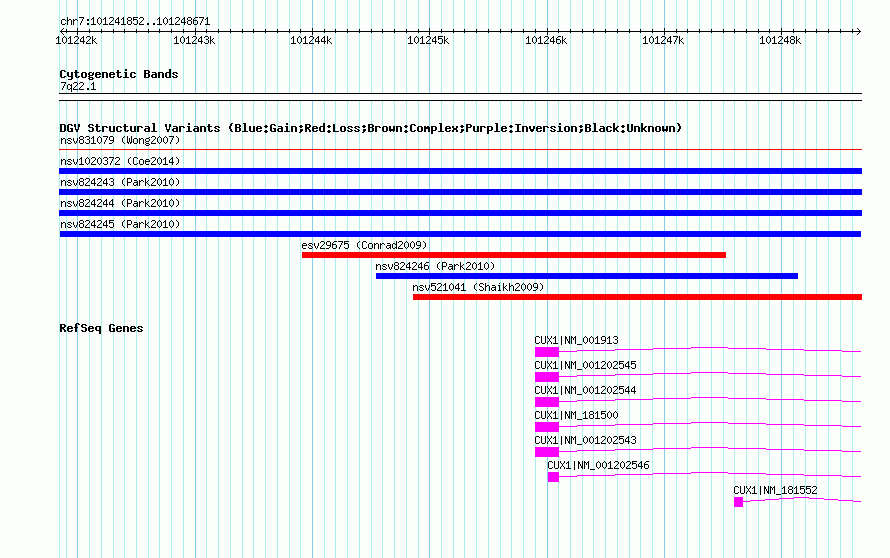Viewport: 890px width, 558px height.
Task: Click the chr7:101241852..101248671 region label
Action: click(x=135, y=22)
